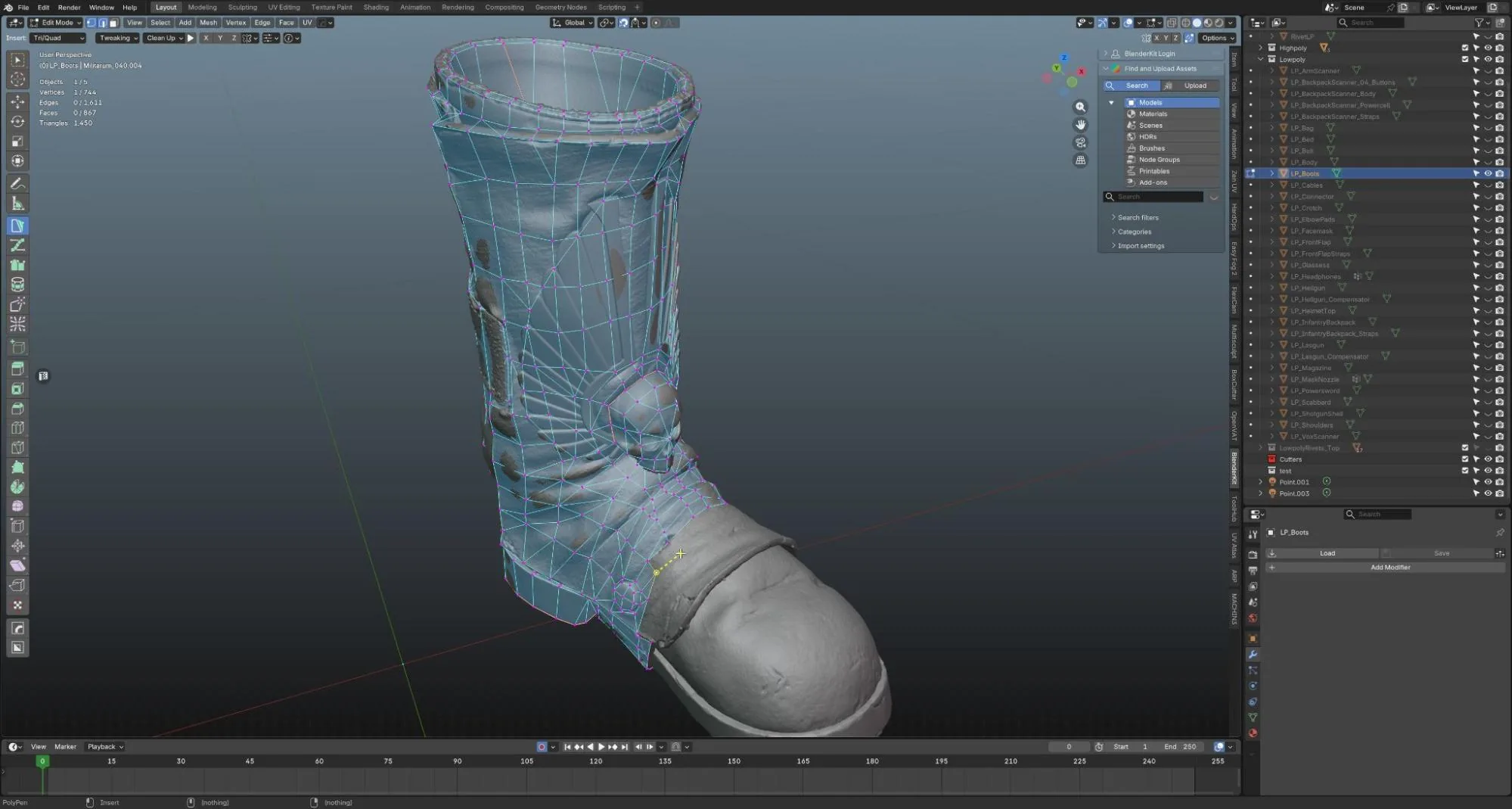Open the Edit Mode dropdown
Image resolution: width=1512 pixels, height=809 pixels.
click(x=55, y=23)
